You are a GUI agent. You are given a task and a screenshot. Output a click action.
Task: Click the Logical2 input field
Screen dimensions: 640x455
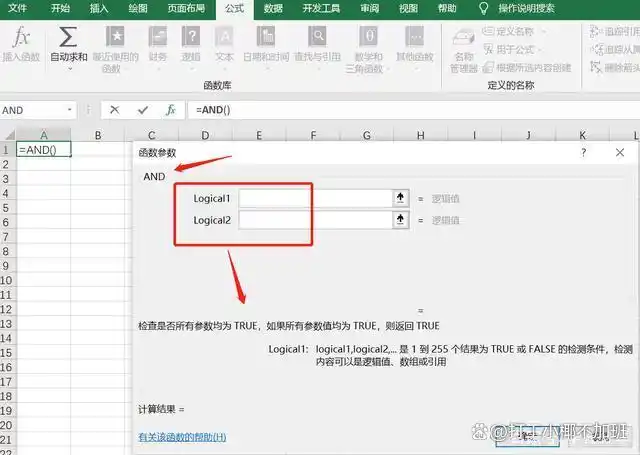click(x=316, y=220)
